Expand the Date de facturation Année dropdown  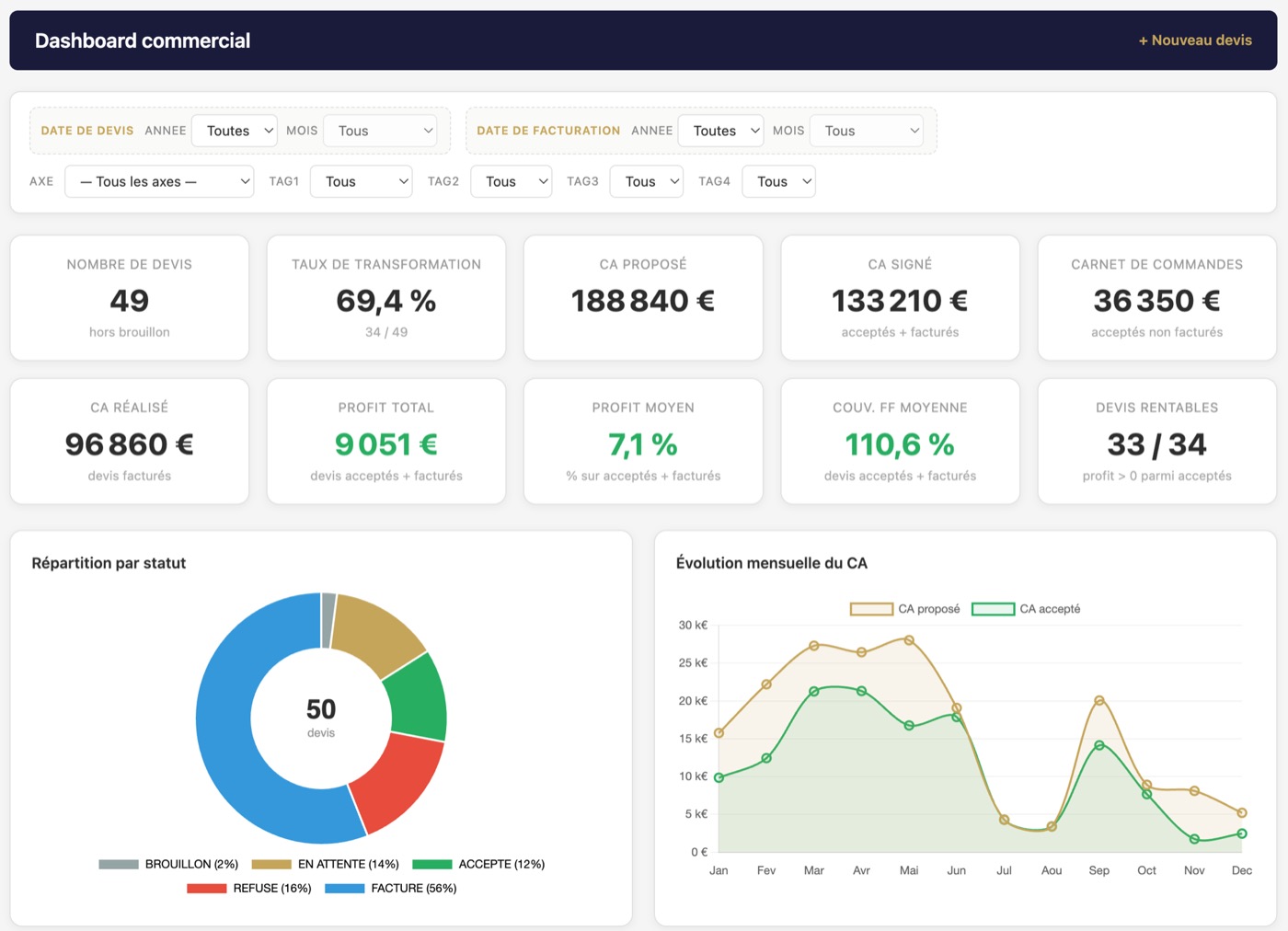721,131
